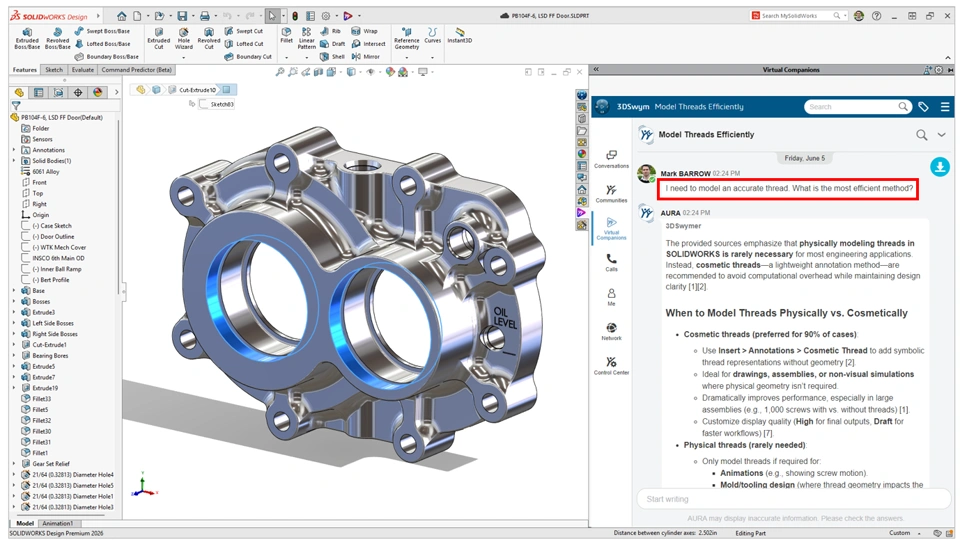Select the Rib tool
This screenshot has width=960, height=542.
330,31
